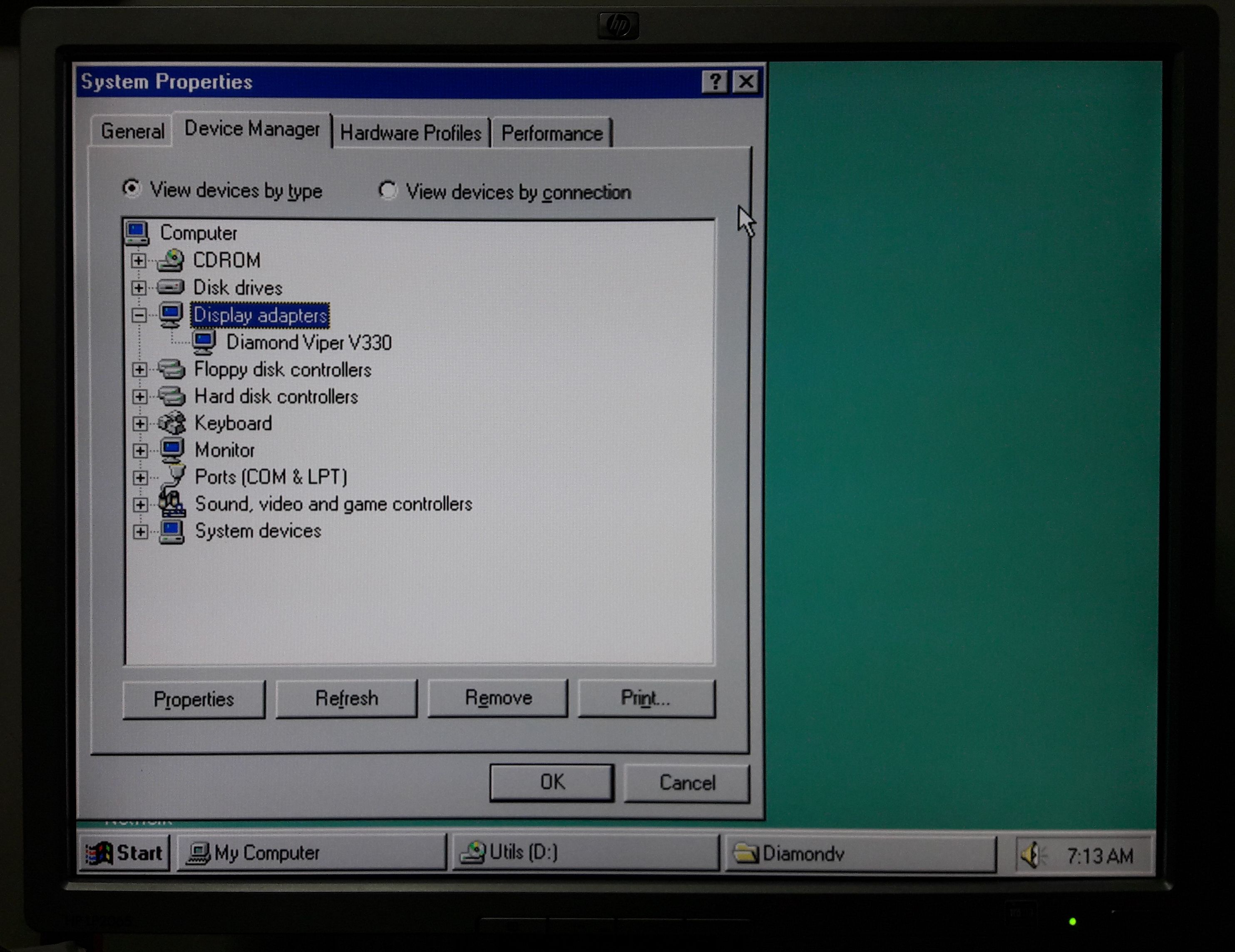This screenshot has width=1235, height=952.
Task: Open the Hardware Profiles tab
Action: click(410, 133)
